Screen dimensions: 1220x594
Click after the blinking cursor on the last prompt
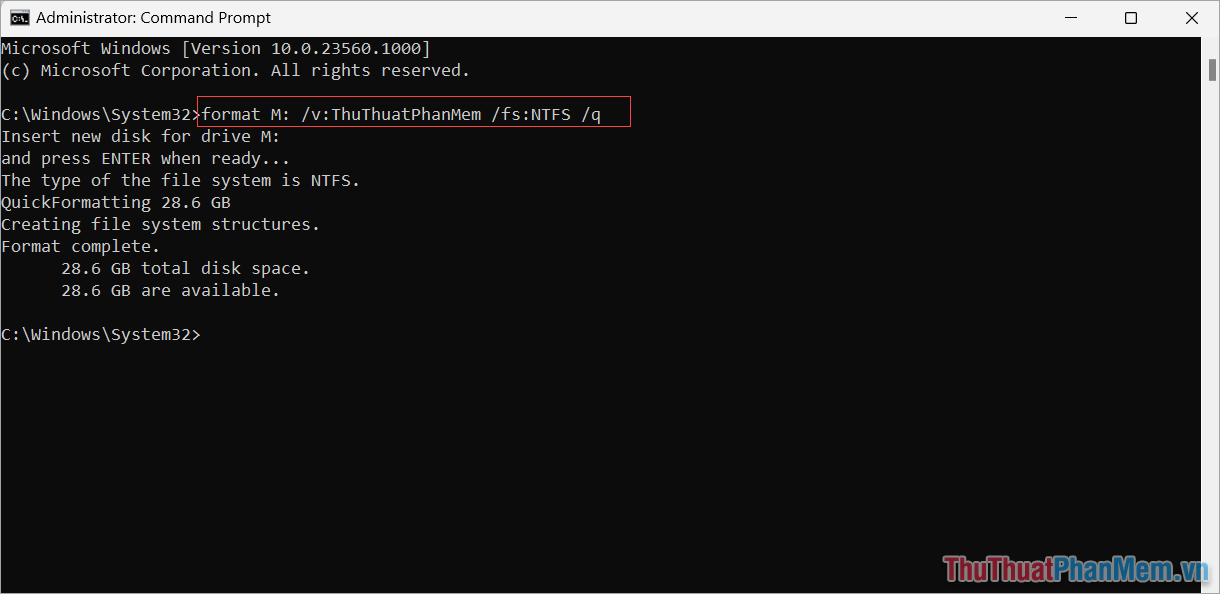pyautogui.click(x=210, y=334)
